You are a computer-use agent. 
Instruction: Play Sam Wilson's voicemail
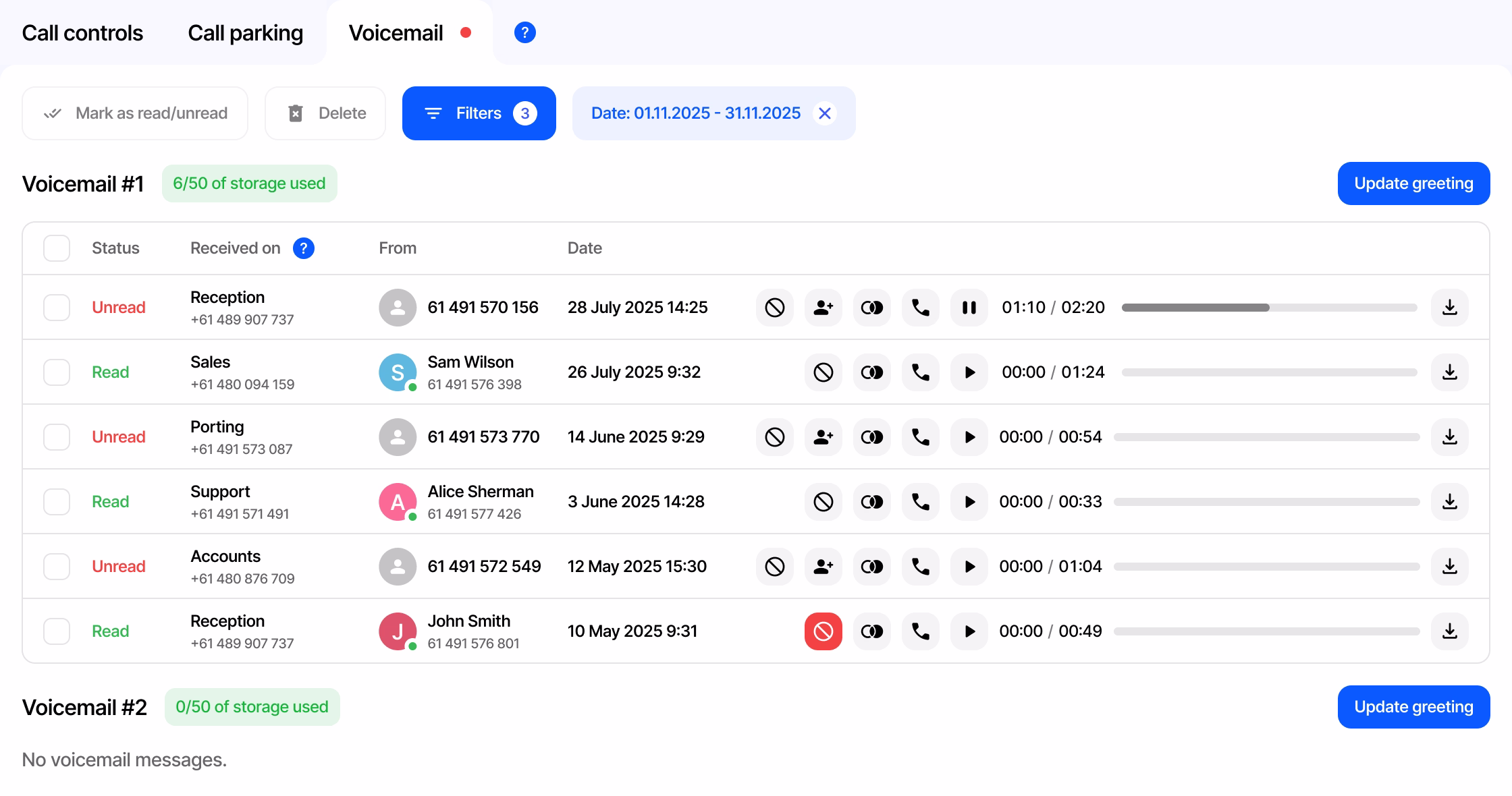969,372
